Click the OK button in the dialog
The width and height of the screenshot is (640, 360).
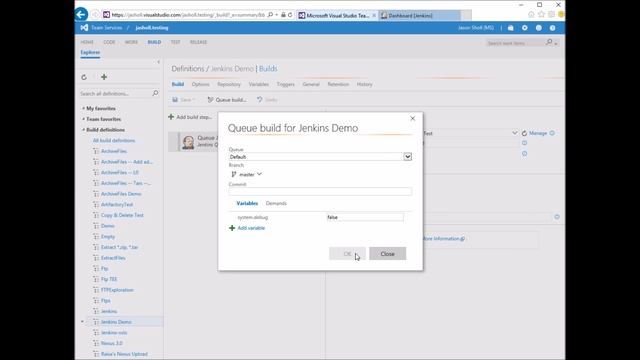click(x=347, y=253)
